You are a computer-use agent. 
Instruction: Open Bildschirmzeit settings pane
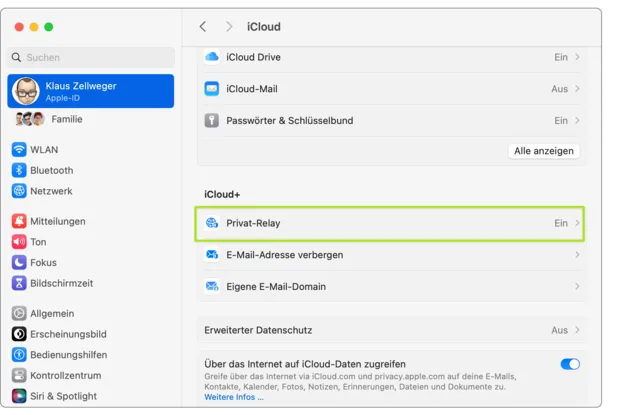coord(91,283)
